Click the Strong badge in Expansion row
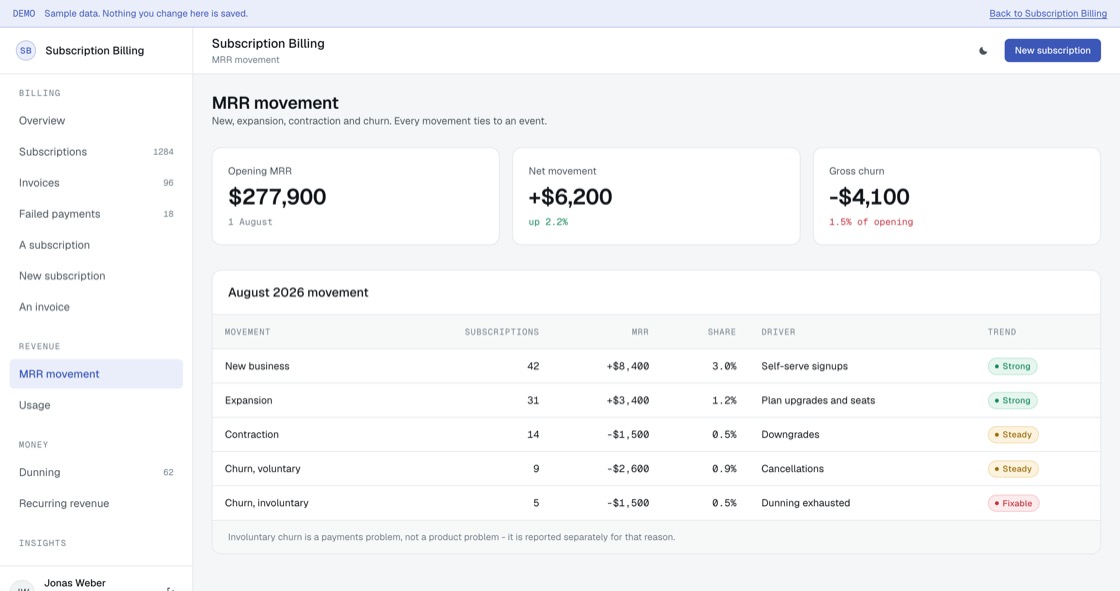This screenshot has height=591, width=1120. pos(1012,400)
